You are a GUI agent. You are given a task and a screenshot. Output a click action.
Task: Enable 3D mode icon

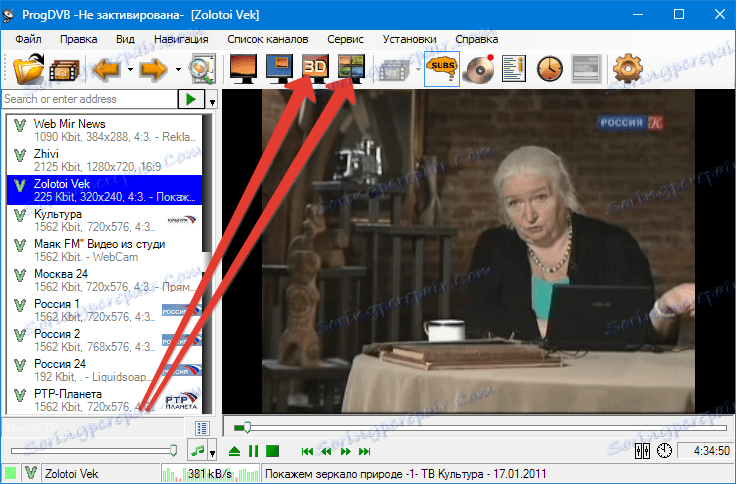tap(315, 69)
